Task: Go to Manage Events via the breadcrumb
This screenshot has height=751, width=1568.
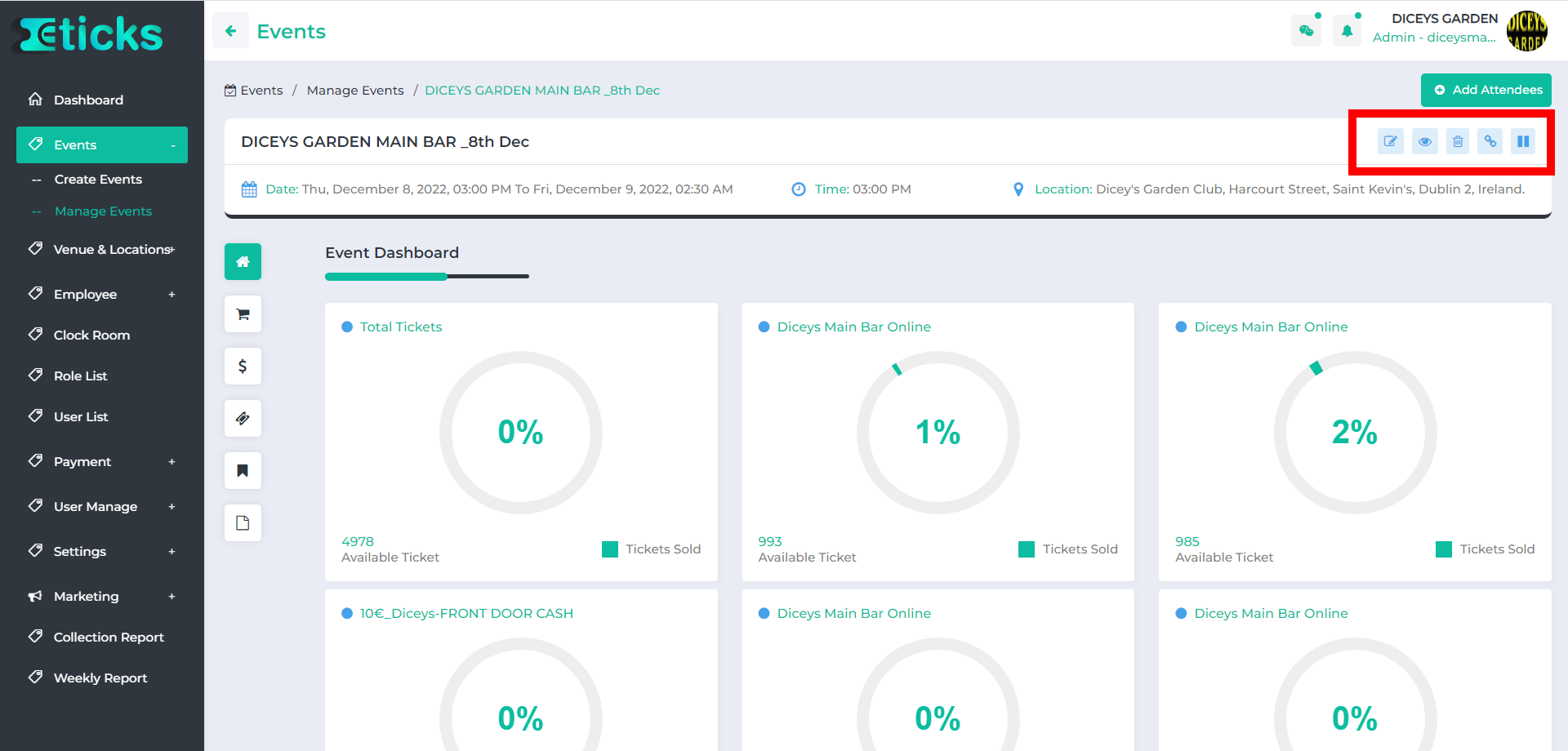Action: coord(355,91)
